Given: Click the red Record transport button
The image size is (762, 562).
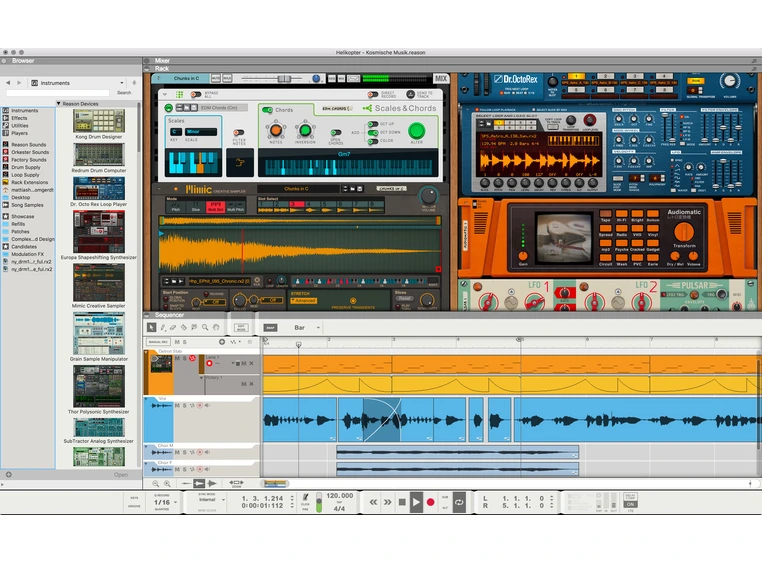Looking at the screenshot, I should 430,502.
